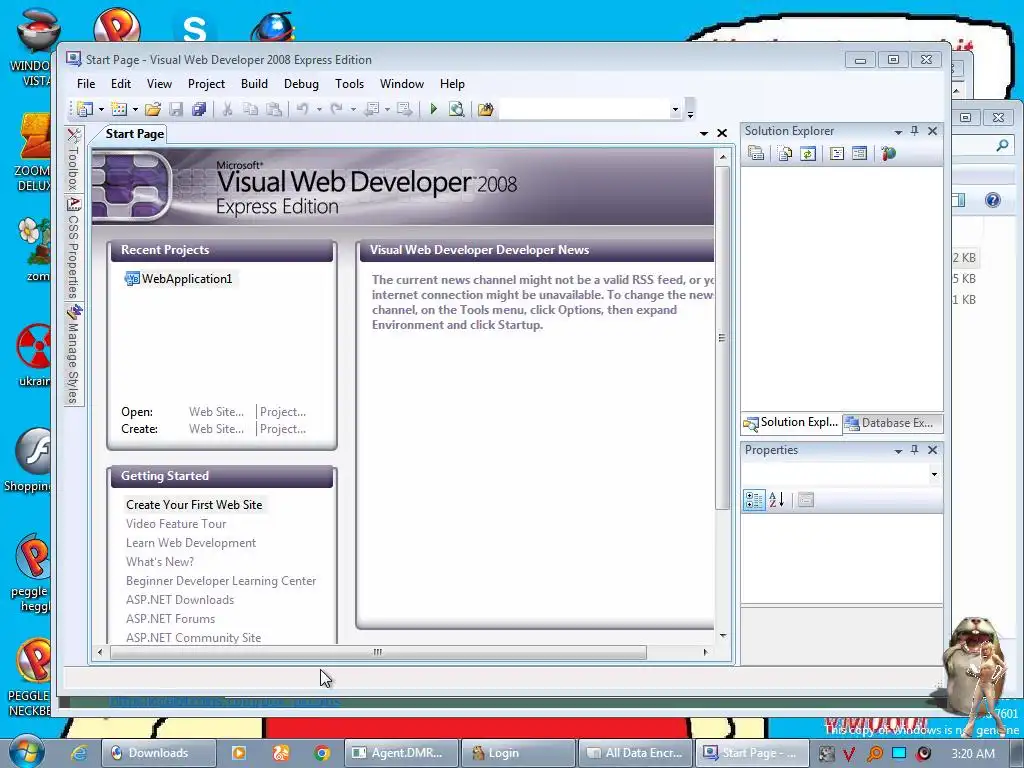
Task: Open the Downloads taskbar button
Action: point(158,753)
